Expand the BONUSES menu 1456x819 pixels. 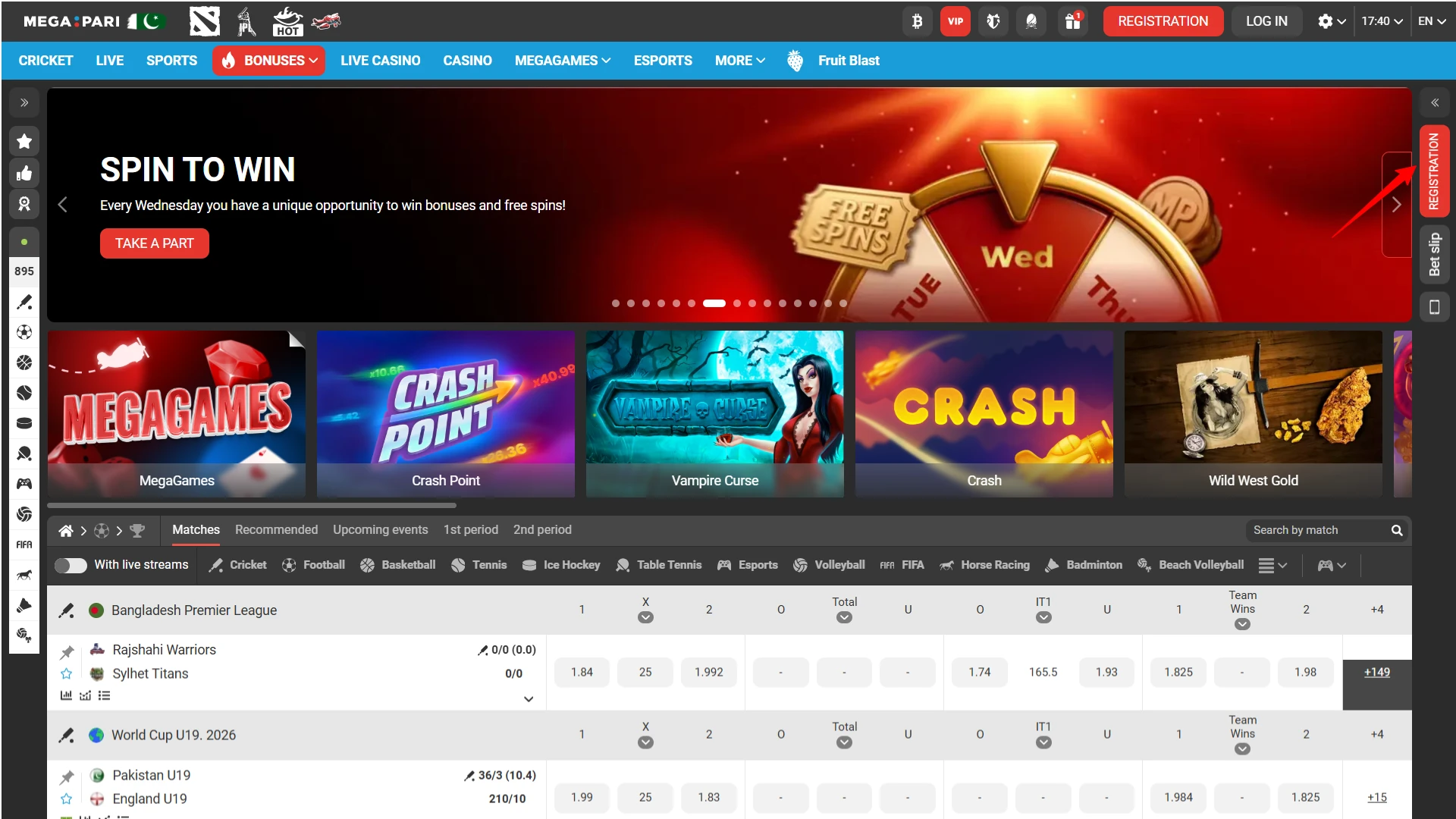point(268,61)
